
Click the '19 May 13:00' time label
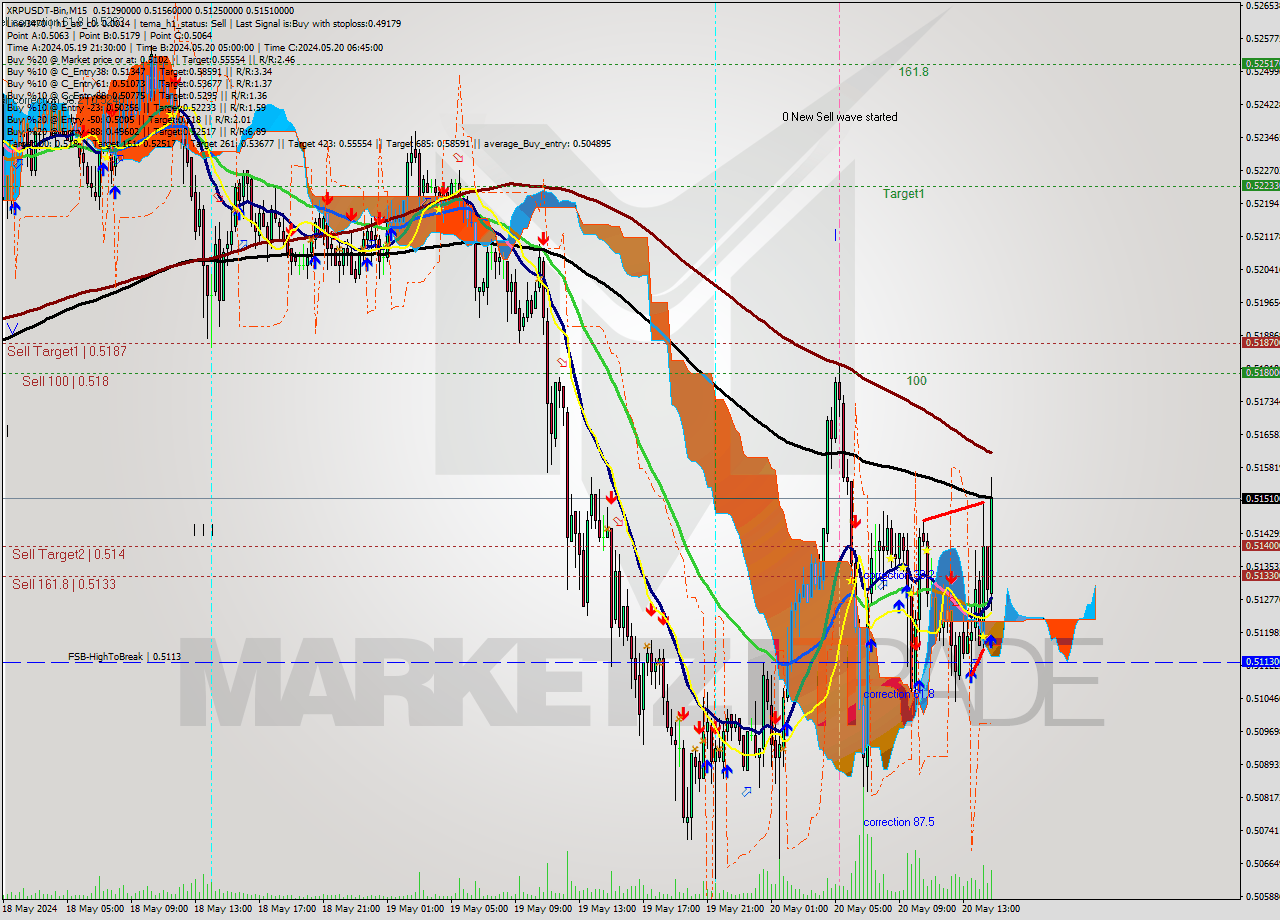point(608,909)
